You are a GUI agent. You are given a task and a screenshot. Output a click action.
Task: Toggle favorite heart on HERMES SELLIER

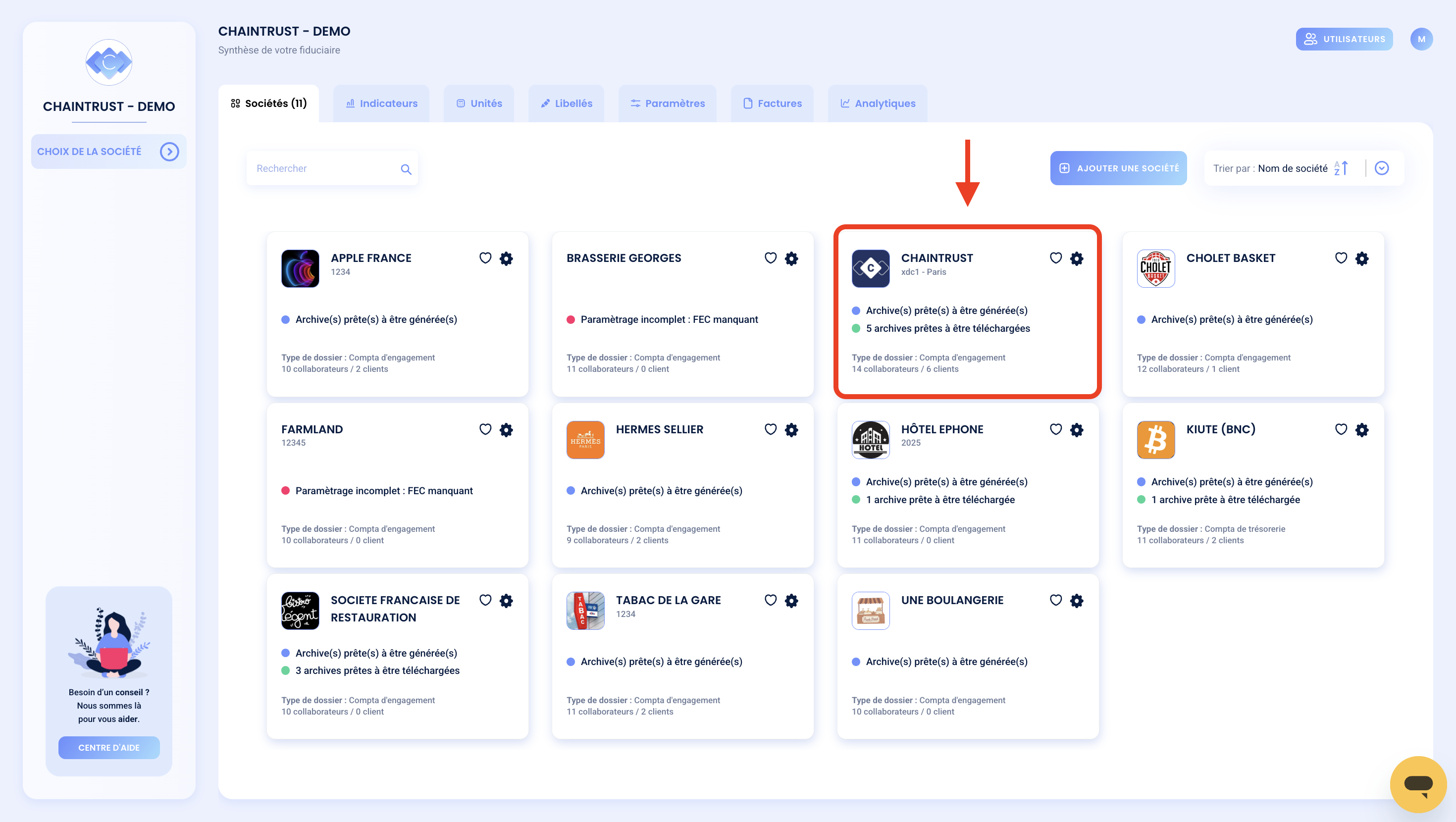[x=771, y=430]
